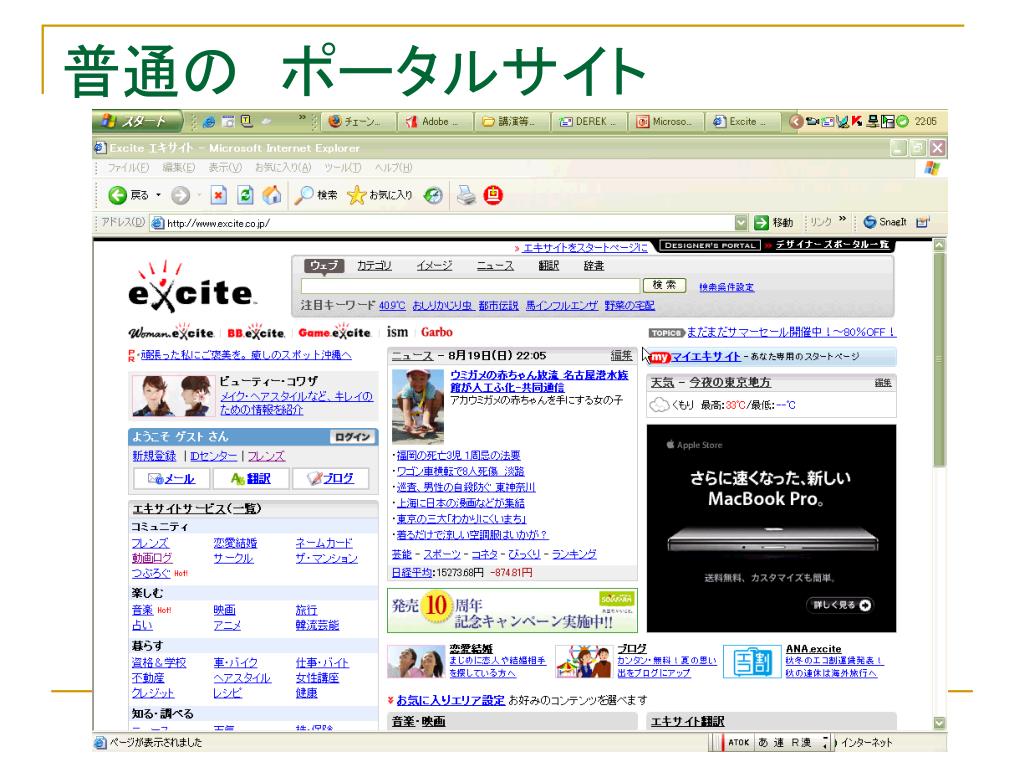Expand the quick launch overflow chevron
This screenshot has height=768, width=1024.
point(302,118)
